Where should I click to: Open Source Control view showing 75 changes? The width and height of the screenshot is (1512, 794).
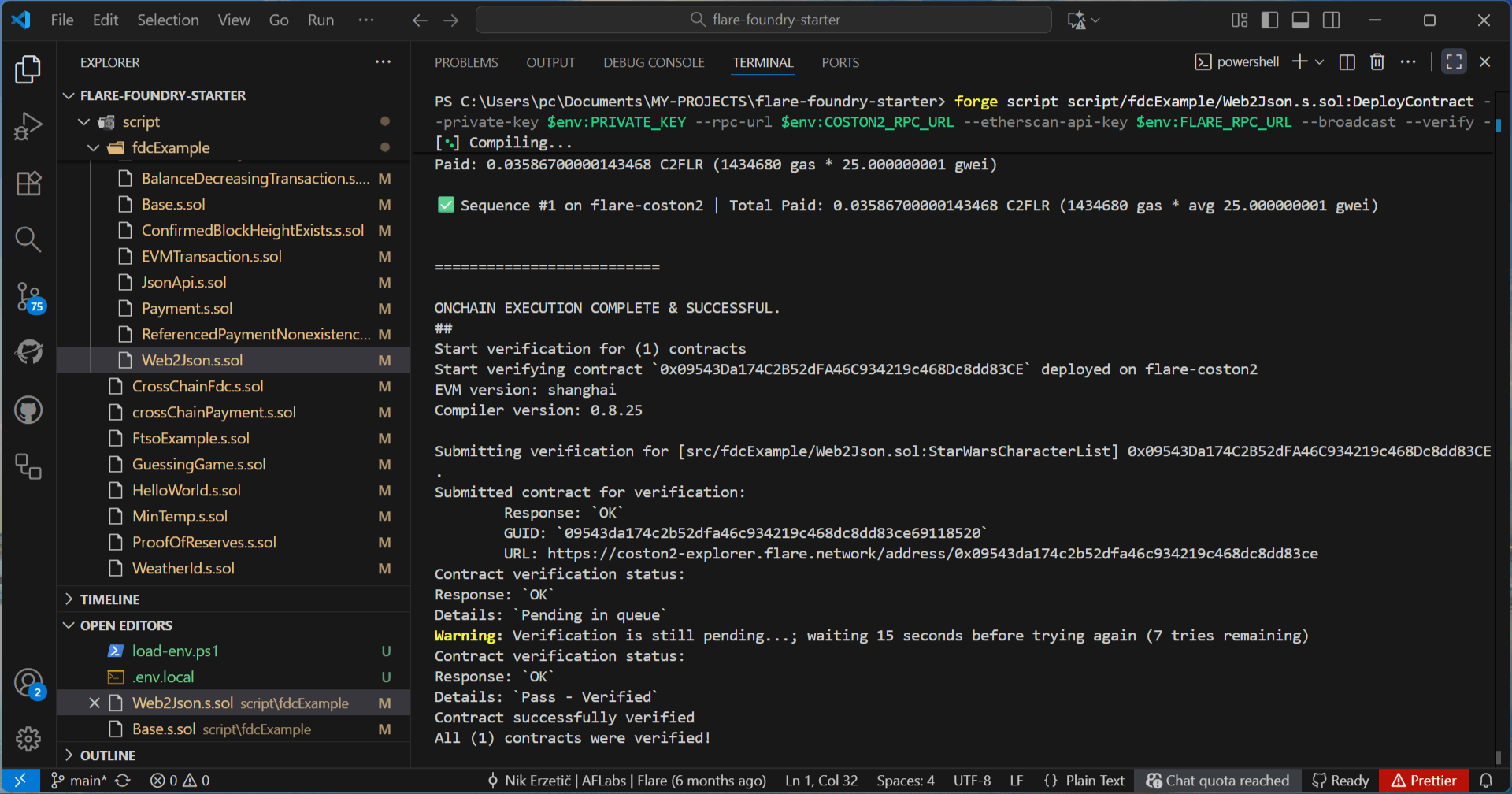28,297
